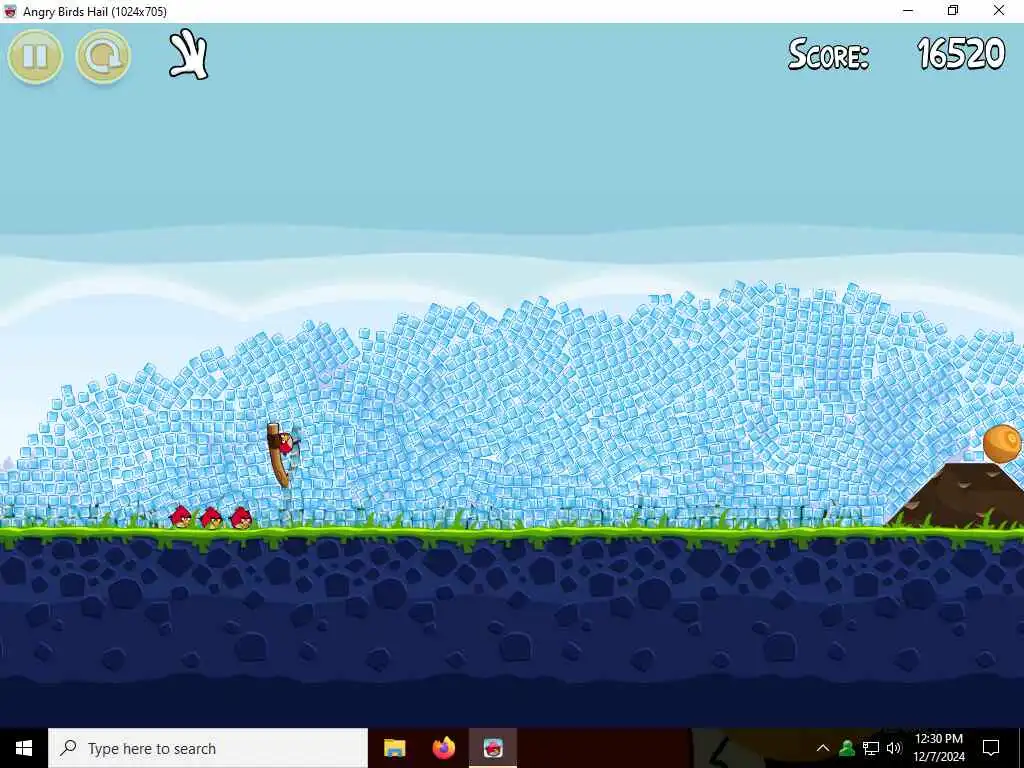This screenshot has width=1024, height=768.
Task: Click the brown dirt hill
Action: click(x=959, y=494)
